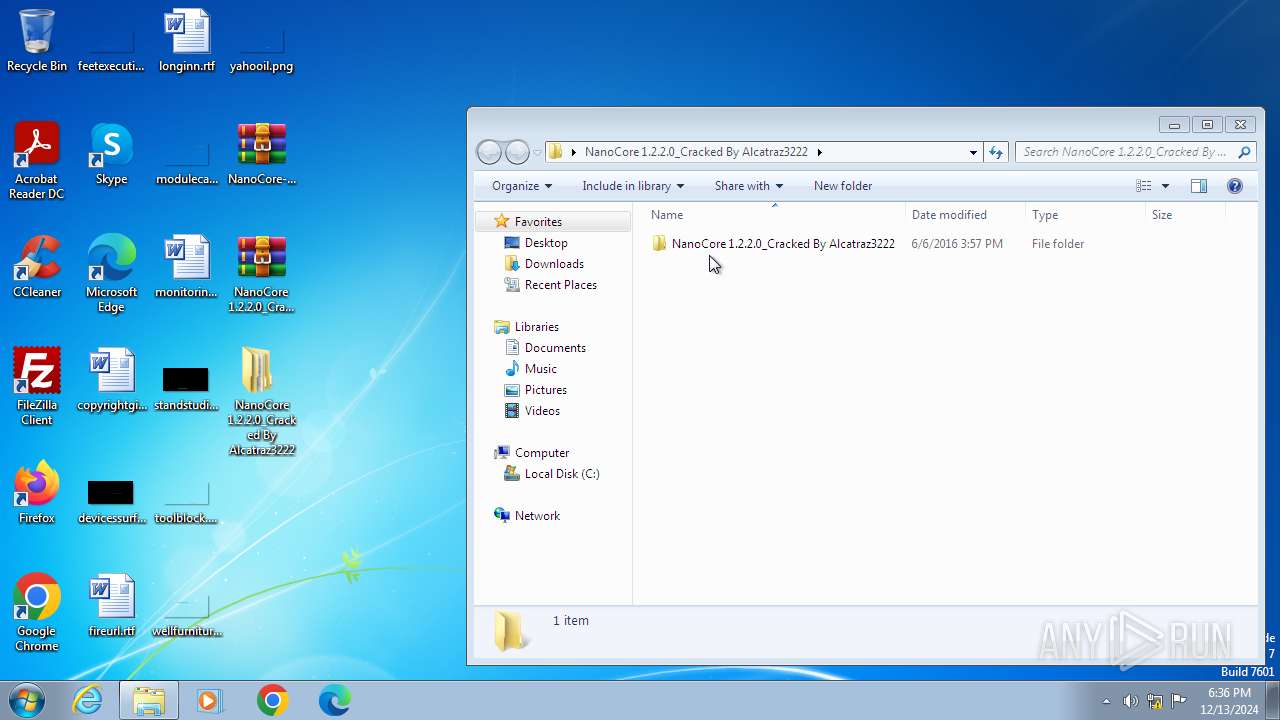Show the preview pane in Explorer
Screen dimensions: 1280x720
1199,186
